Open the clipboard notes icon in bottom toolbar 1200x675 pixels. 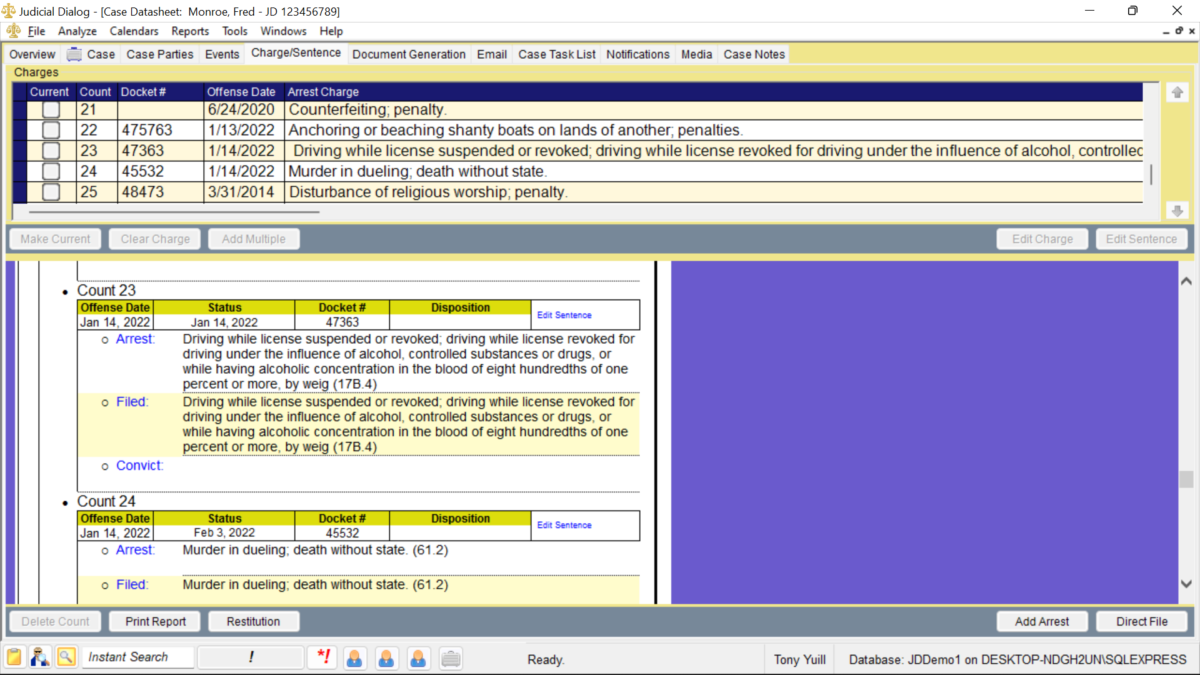[x=14, y=656]
